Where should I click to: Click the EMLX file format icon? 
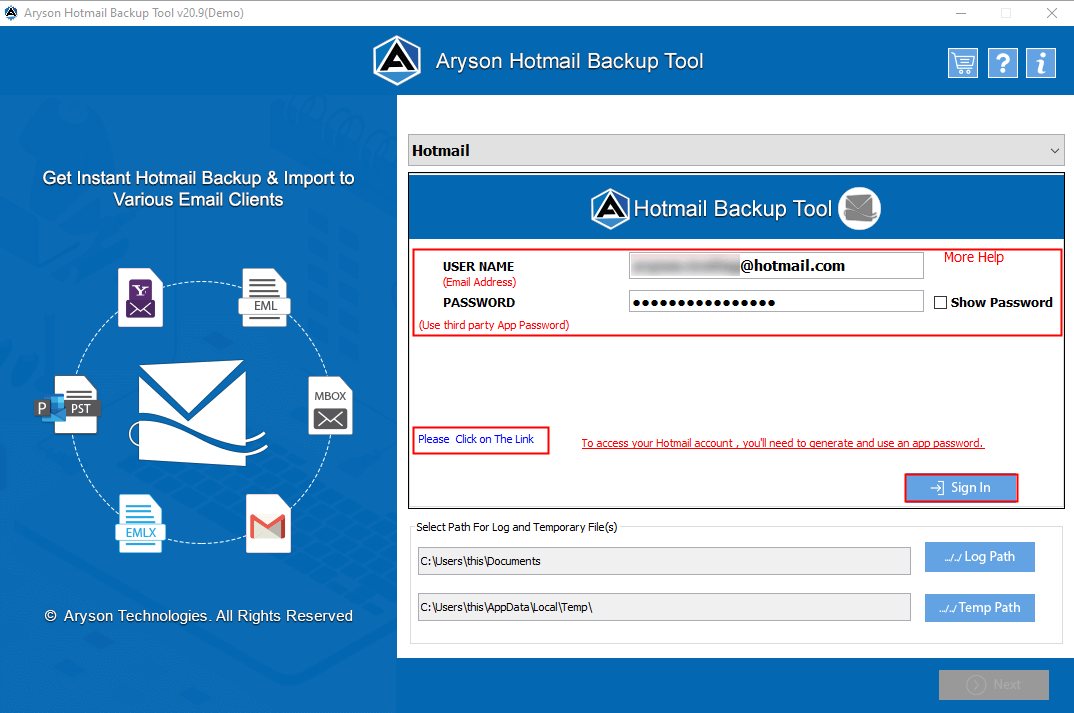140,523
